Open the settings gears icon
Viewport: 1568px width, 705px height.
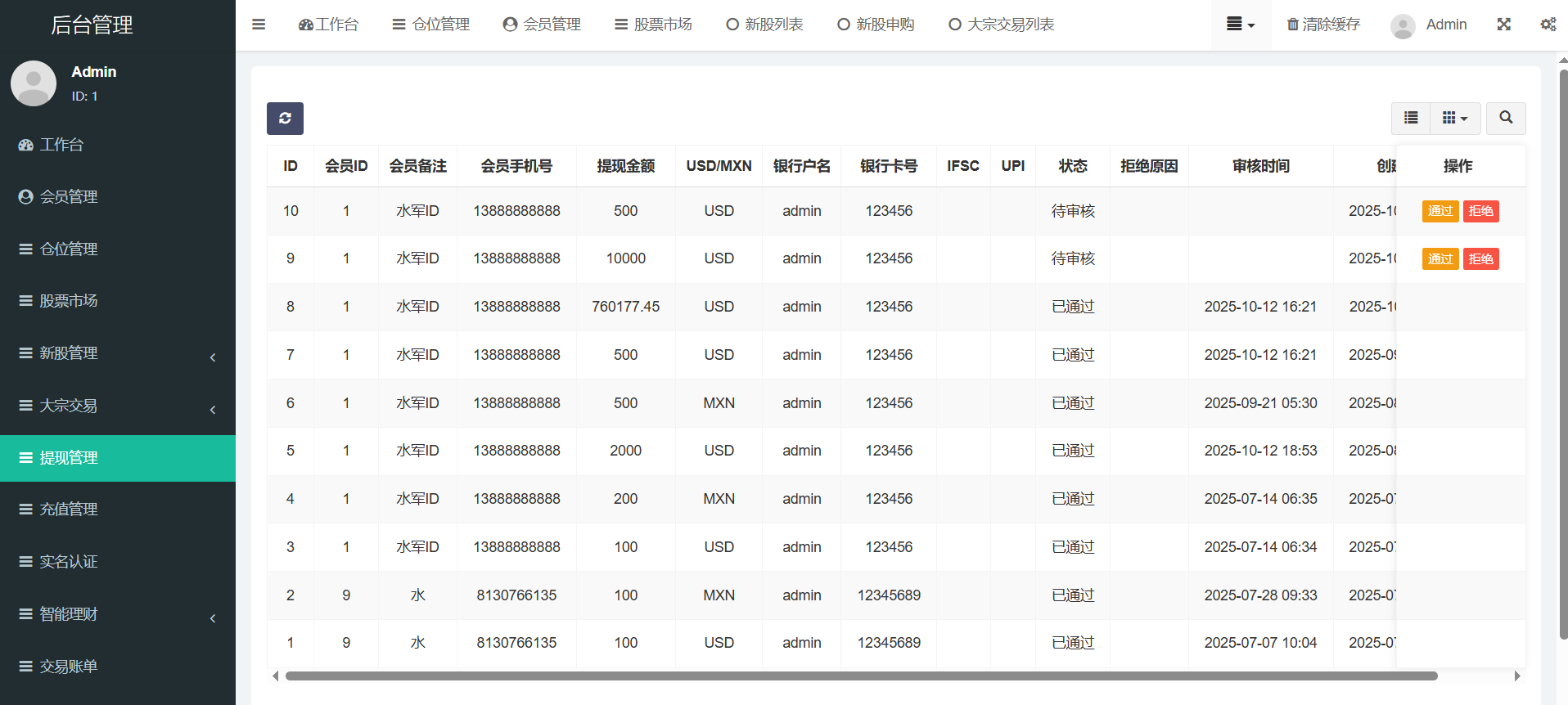[x=1548, y=25]
